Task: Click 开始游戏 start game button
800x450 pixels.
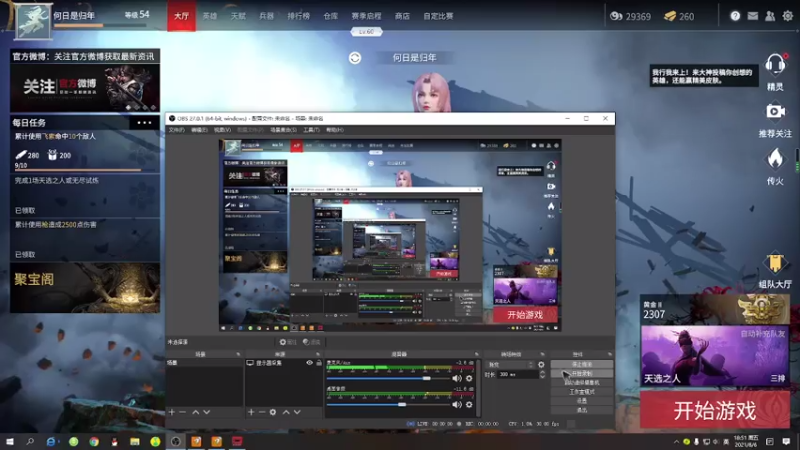Action: point(715,410)
